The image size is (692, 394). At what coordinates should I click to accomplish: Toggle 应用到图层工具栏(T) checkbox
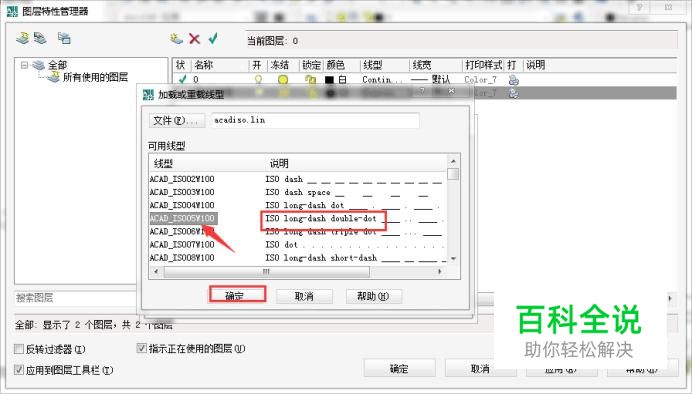(x=19, y=370)
